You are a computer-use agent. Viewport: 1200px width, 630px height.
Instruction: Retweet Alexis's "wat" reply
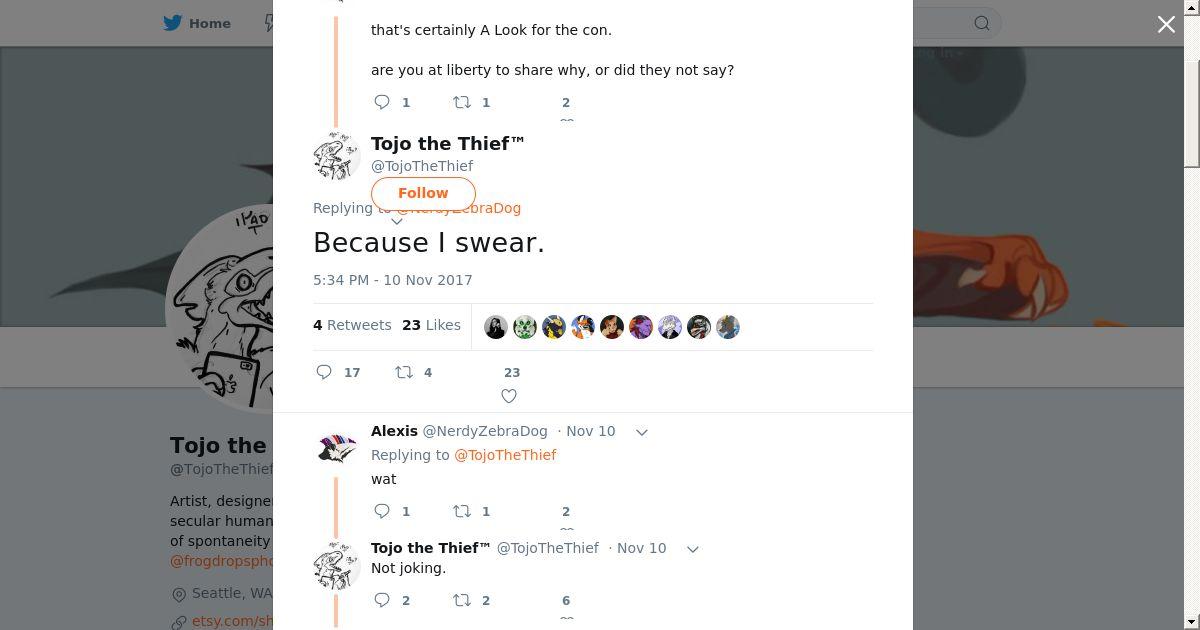(x=462, y=511)
